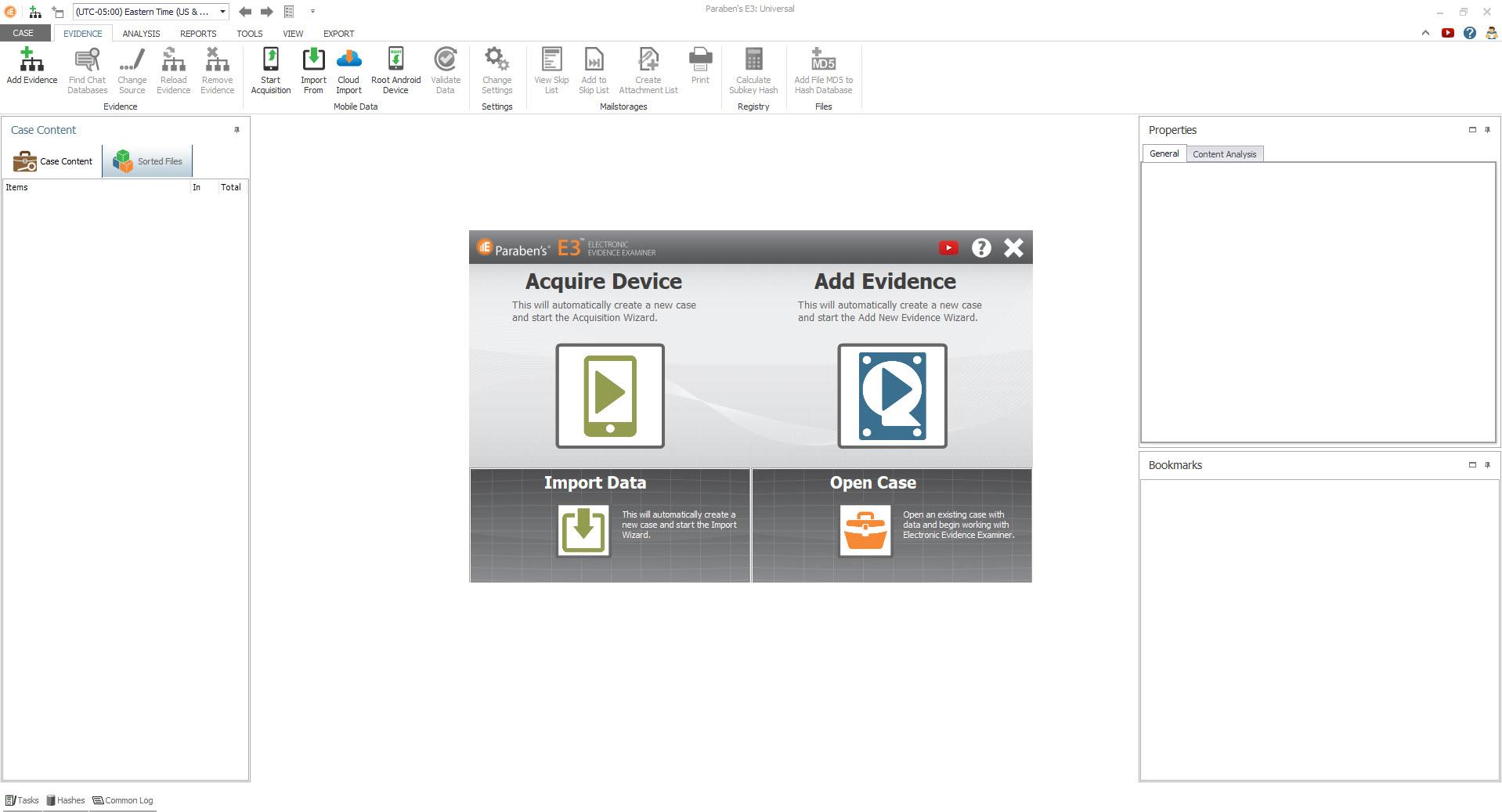Click the blue help icon at top right
This screenshot has height=812, width=1502.
tap(1470, 33)
